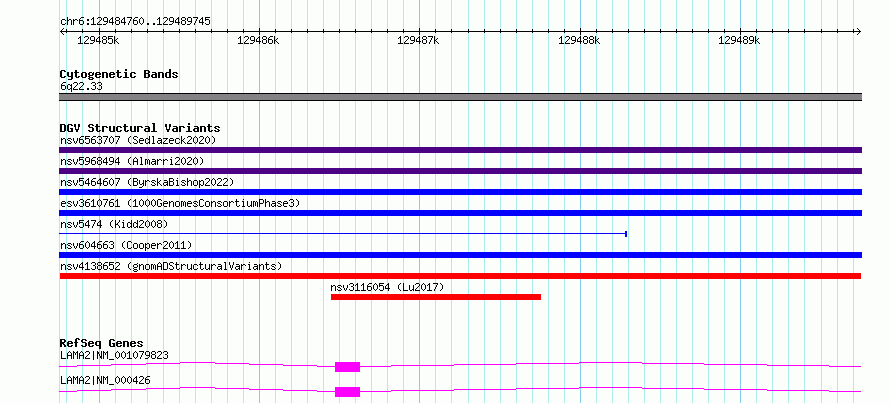Click the RefSeq Genes track heading

101,343
